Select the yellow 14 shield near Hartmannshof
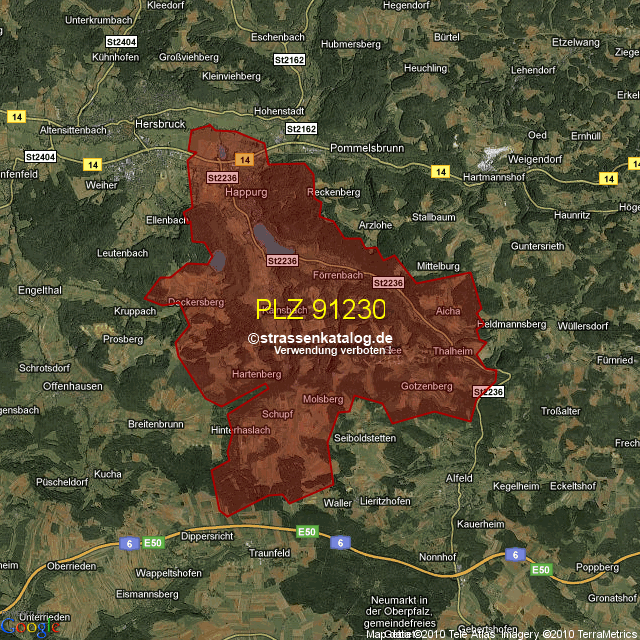 pos(440,171)
